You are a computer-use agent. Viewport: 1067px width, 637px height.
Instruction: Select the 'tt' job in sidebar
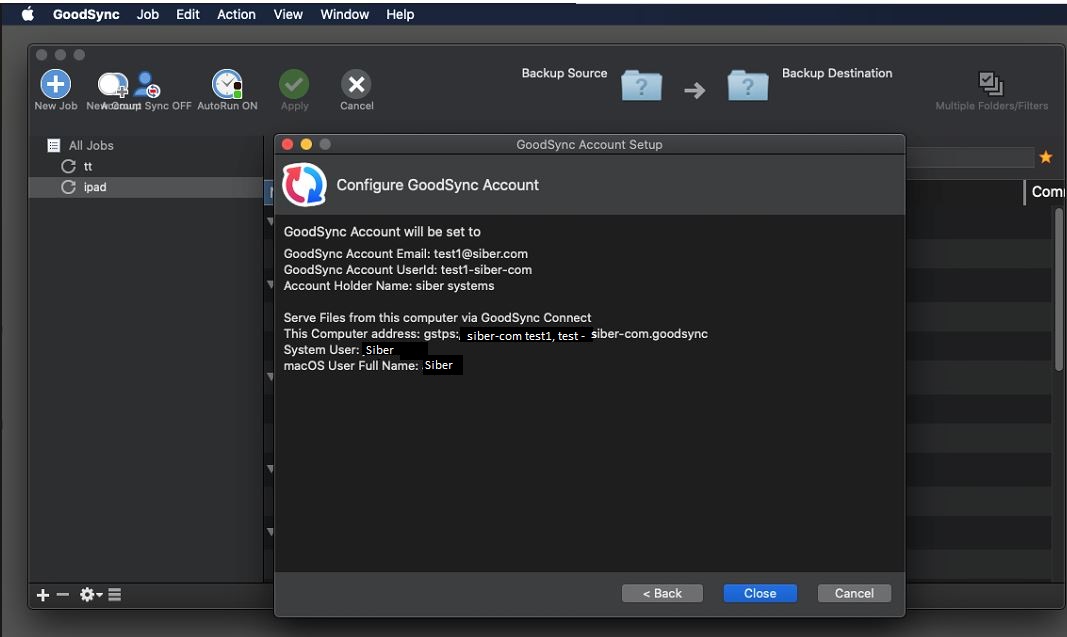coord(88,166)
